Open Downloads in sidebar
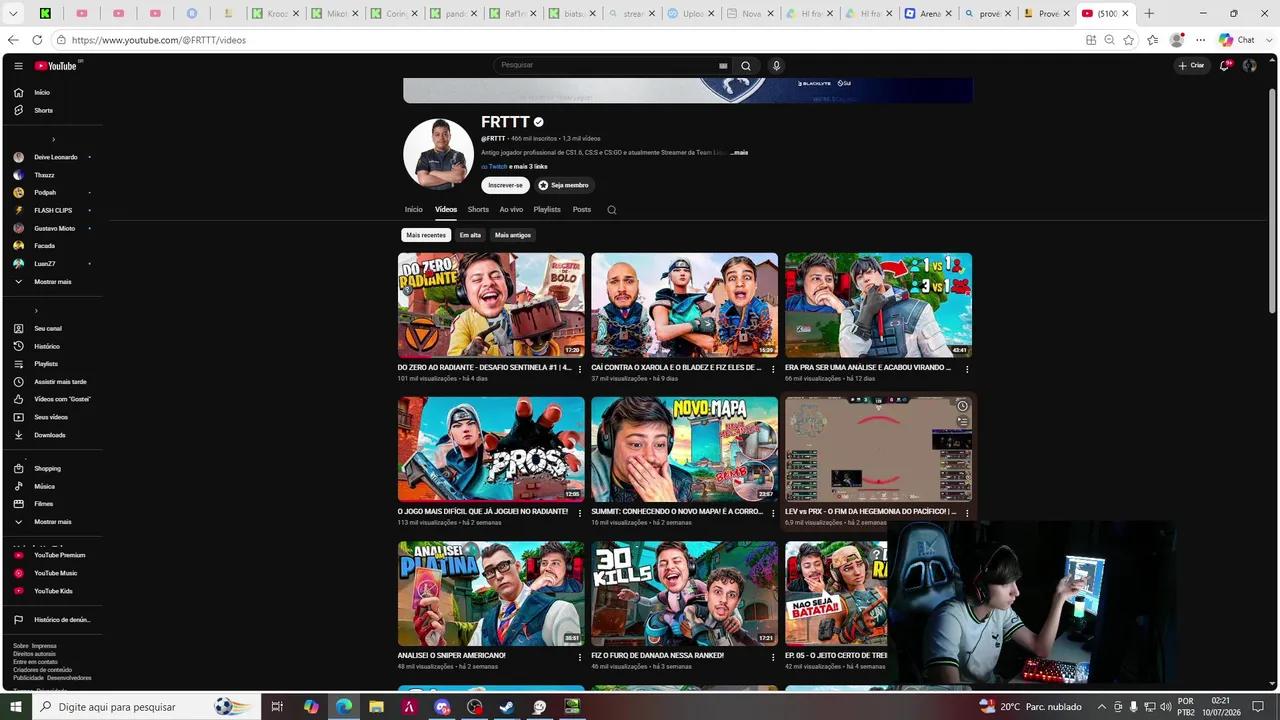The width and height of the screenshot is (1280, 720). coord(52,435)
